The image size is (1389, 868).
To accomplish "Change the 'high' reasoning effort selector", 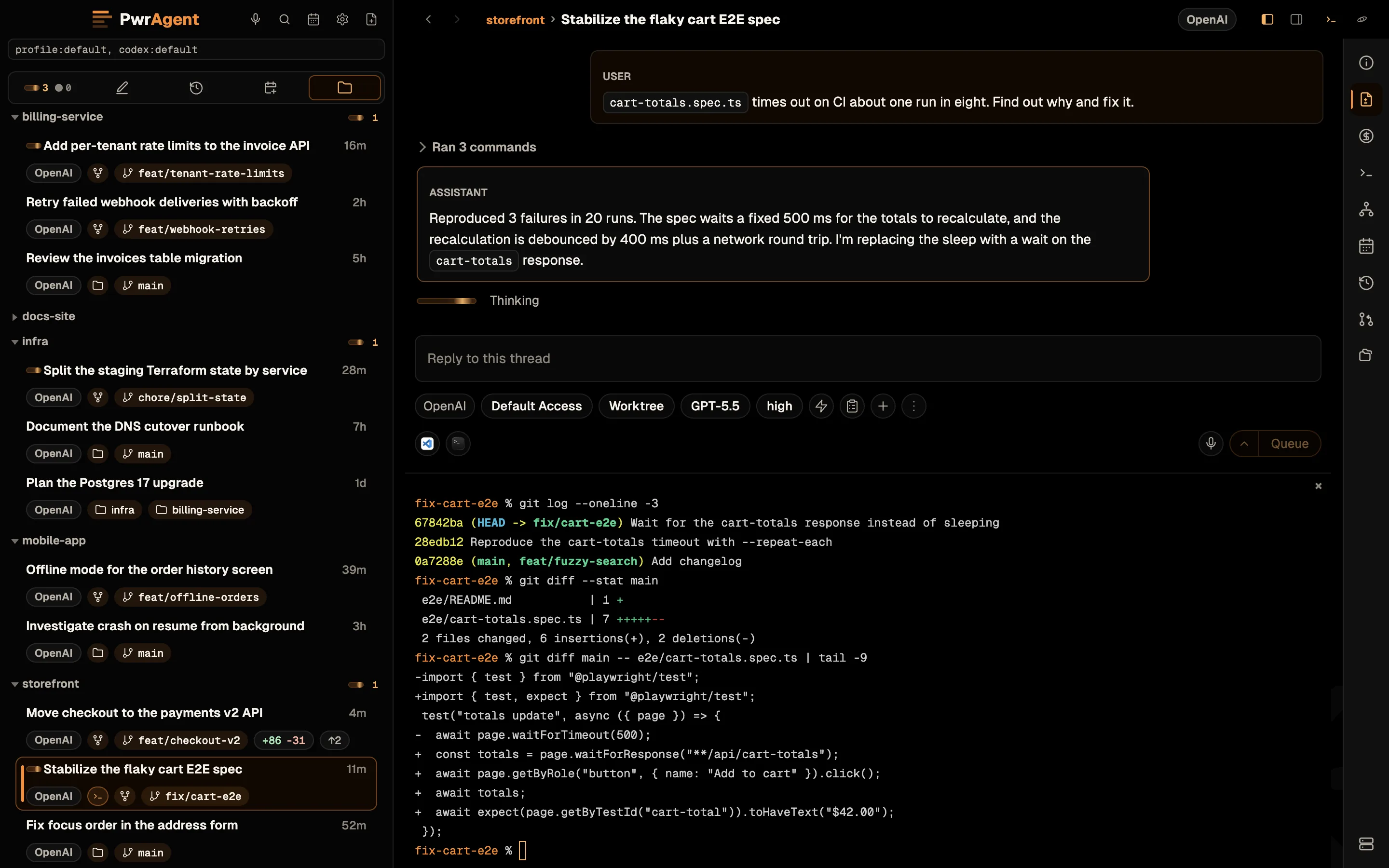I will pyautogui.click(x=779, y=406).
